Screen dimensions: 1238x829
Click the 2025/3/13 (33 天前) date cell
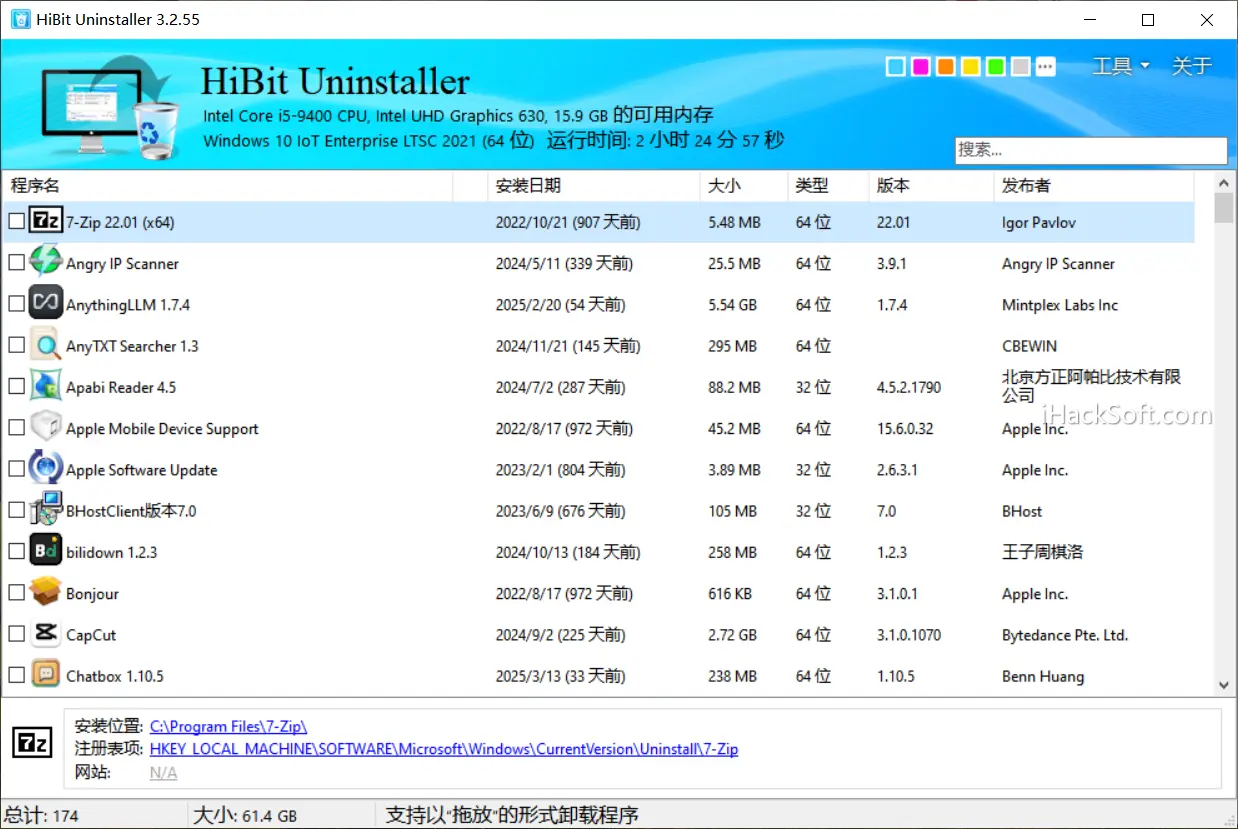coord(560,676)
